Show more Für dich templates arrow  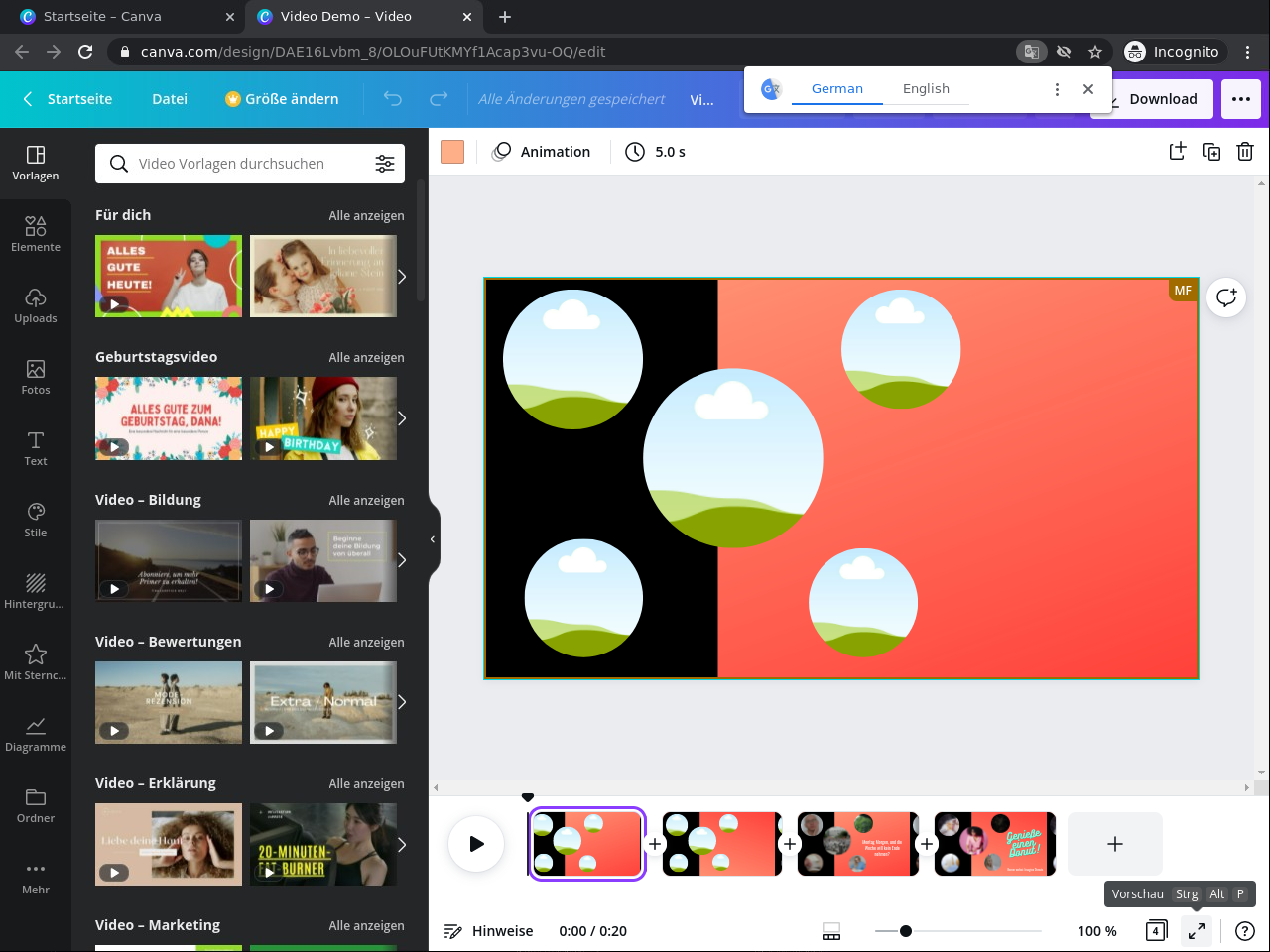pos(402,277)
